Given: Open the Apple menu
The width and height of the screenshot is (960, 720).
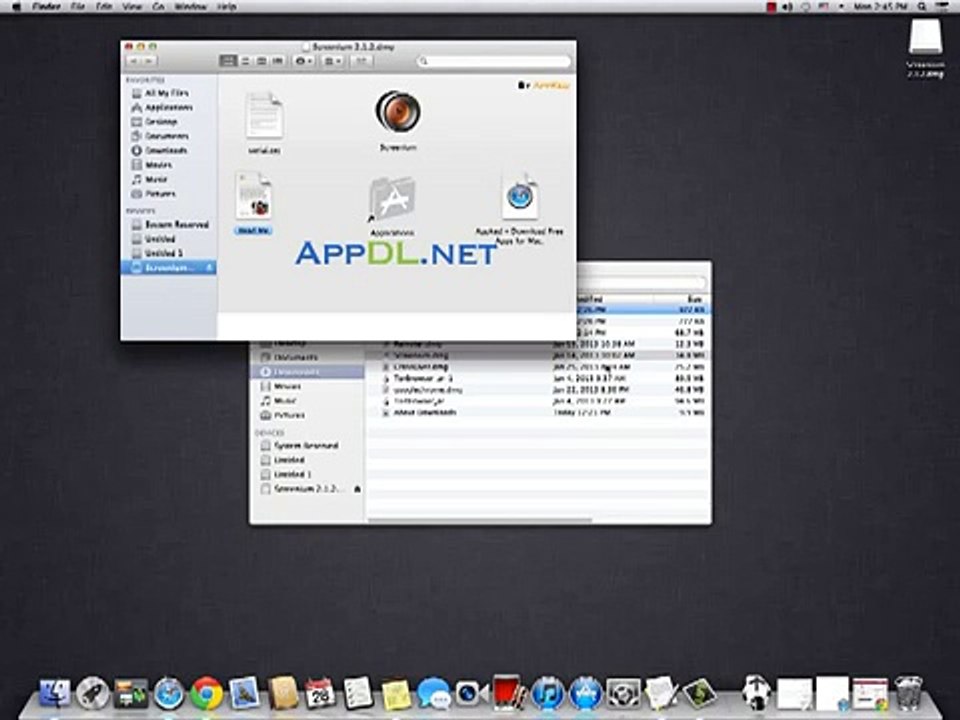Looking at the screenshot, I should point(16,7).
